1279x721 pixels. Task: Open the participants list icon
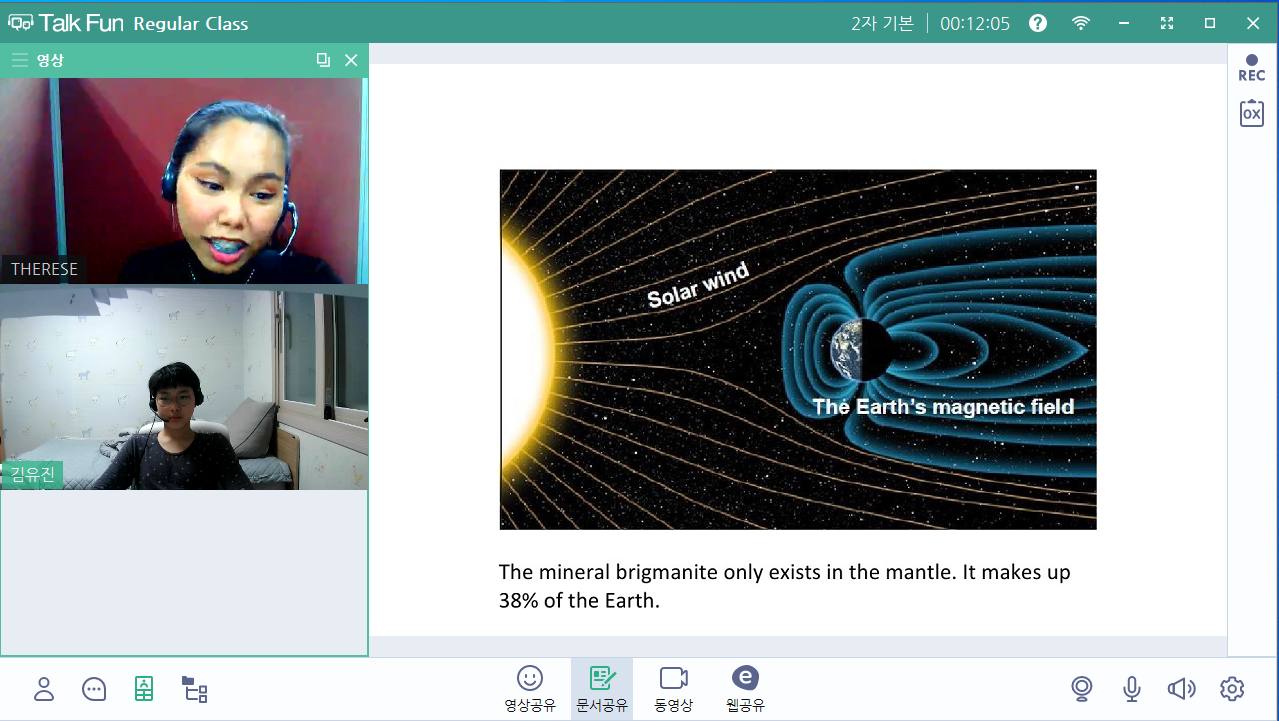coord(44,689)
